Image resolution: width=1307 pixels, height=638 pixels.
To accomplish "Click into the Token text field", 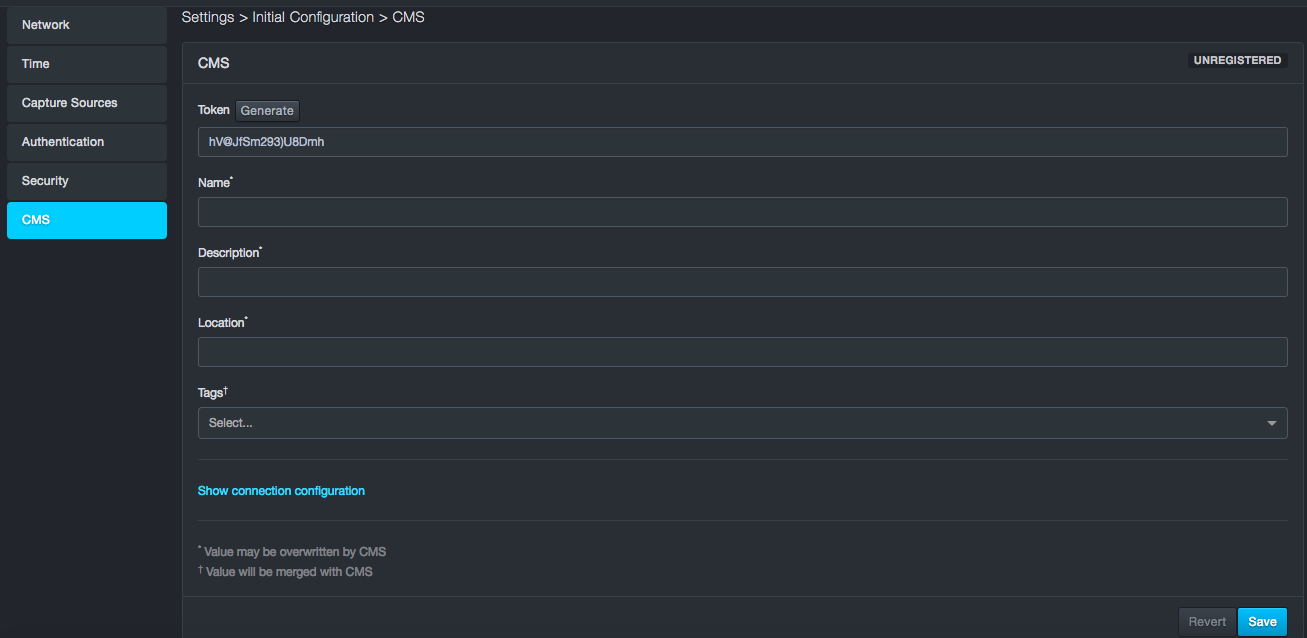I will (x=742, y=142).
